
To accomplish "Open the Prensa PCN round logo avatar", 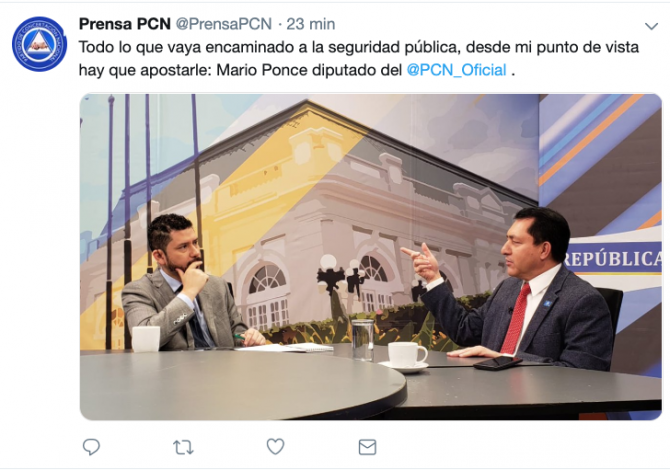I will [x=39, y=44].
